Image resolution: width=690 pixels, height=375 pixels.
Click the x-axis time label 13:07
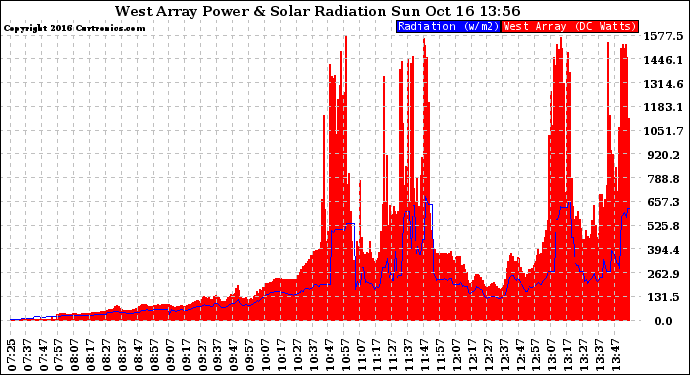tap(551, 355)
